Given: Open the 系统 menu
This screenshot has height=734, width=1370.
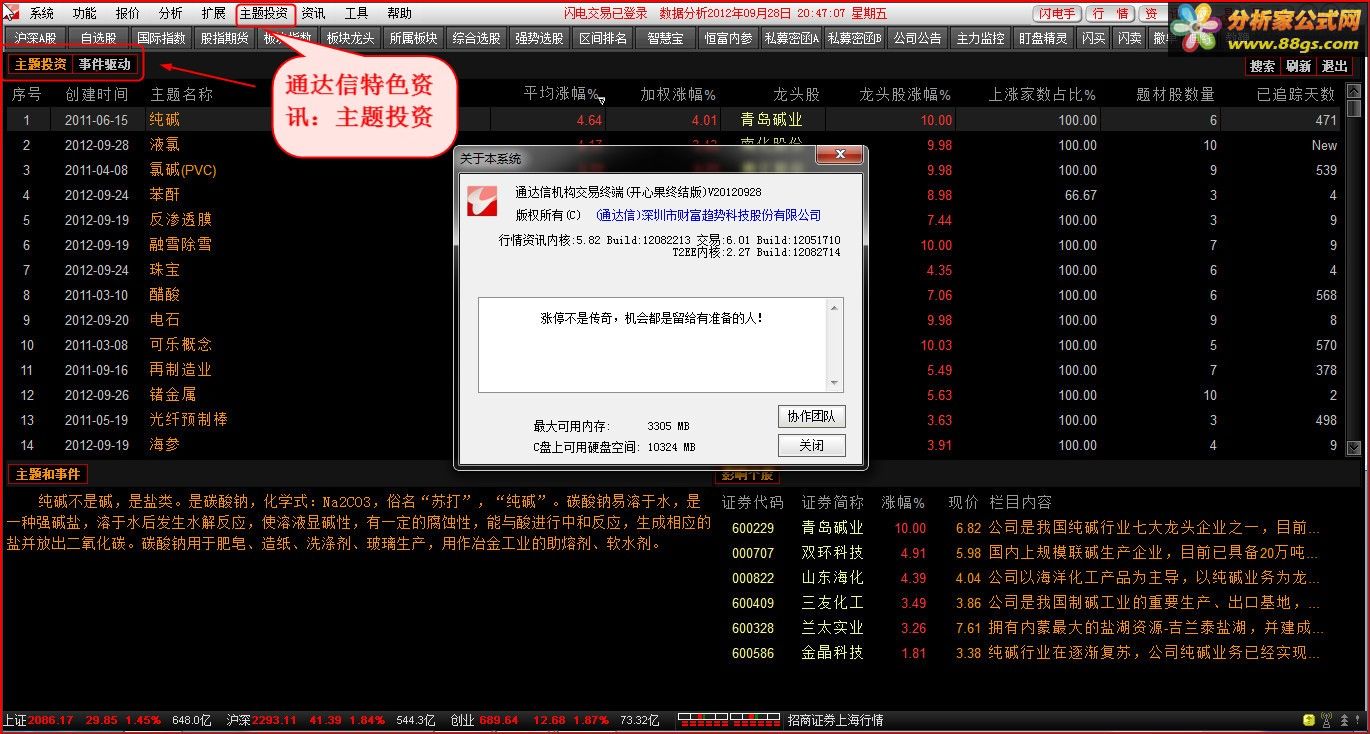Looking at the screenshot, I should tap(42, 13).
